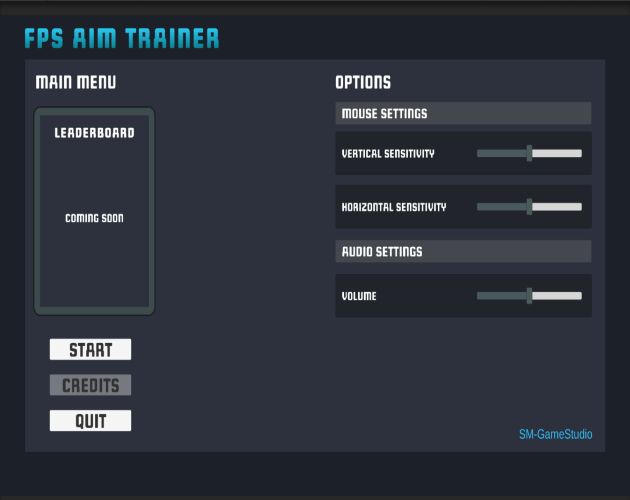
Task: Click the START button
Action: pos(90,349)
